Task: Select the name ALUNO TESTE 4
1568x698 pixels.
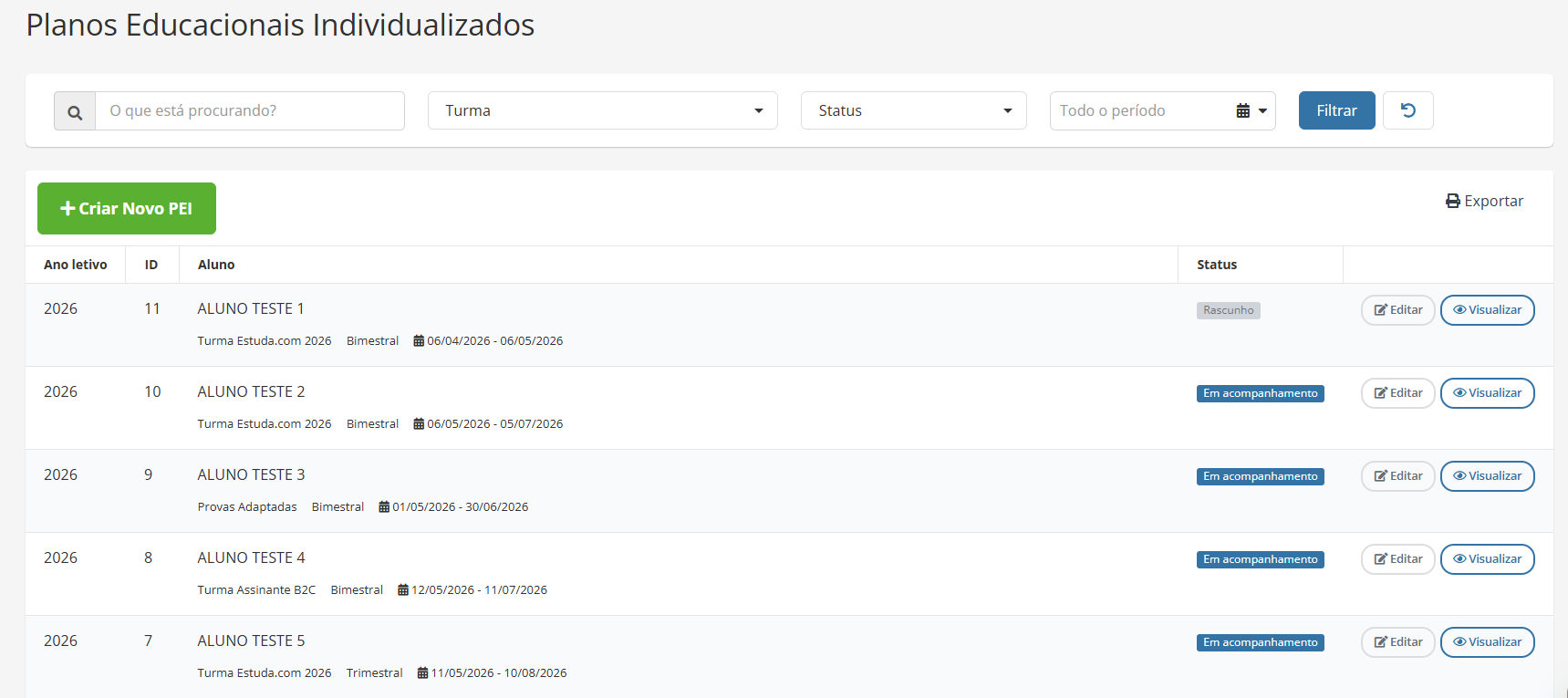Action: (252, 557)
